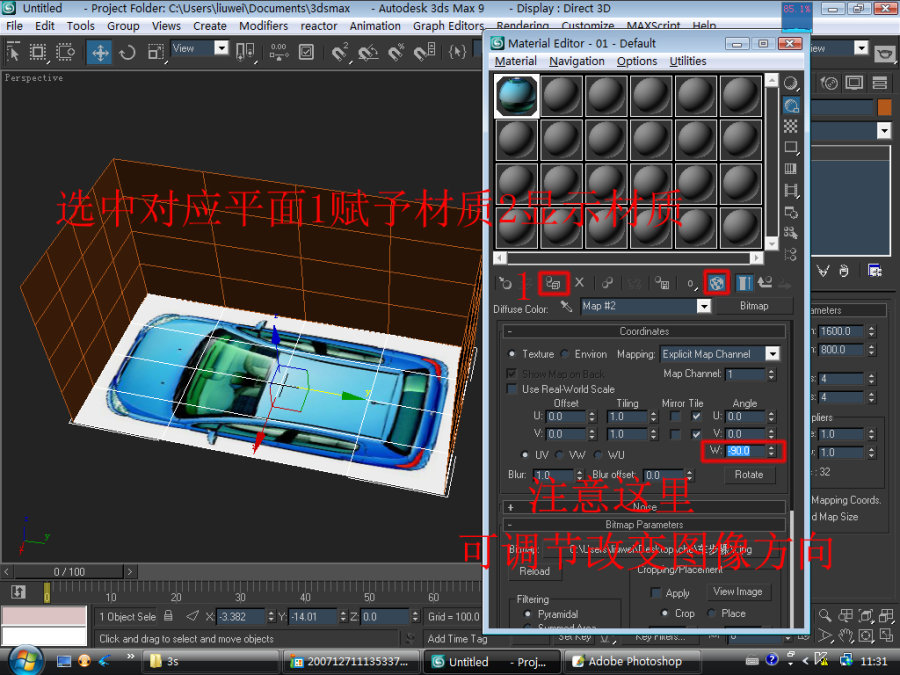The image size is (900, 675).
Task: Select Place radio button
Action: click(x=712, y=614)
